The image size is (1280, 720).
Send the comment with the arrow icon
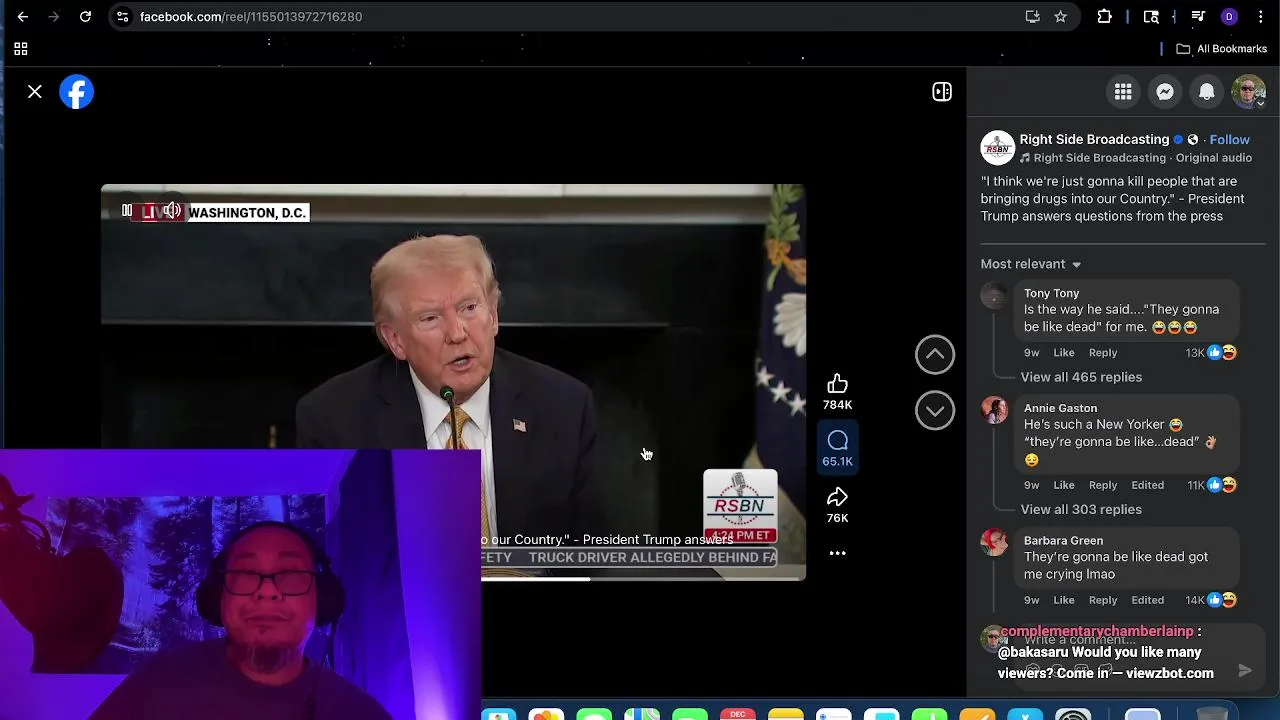(1245, 671)
